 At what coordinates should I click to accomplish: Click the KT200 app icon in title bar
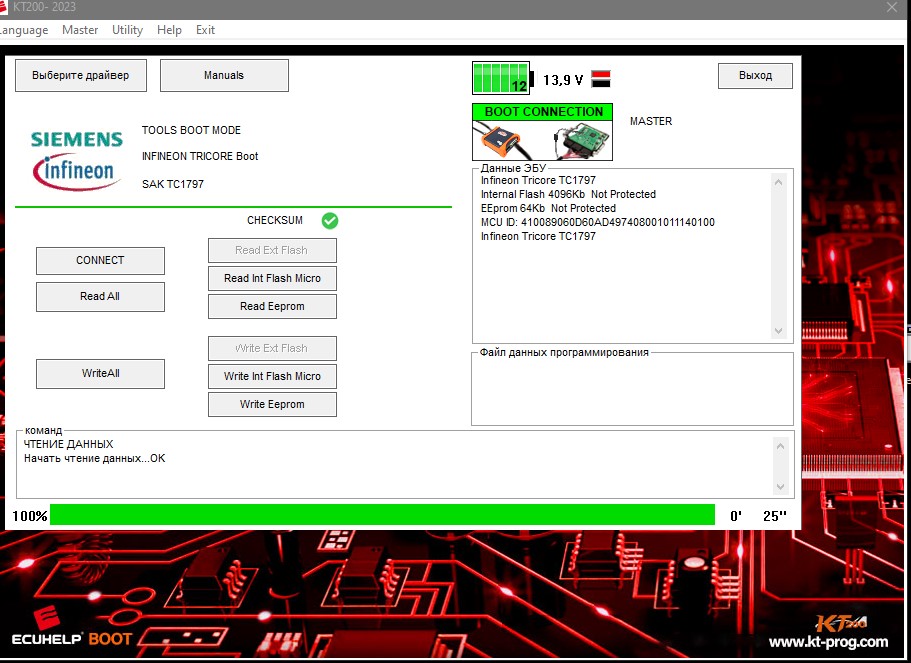pos(3,7)
